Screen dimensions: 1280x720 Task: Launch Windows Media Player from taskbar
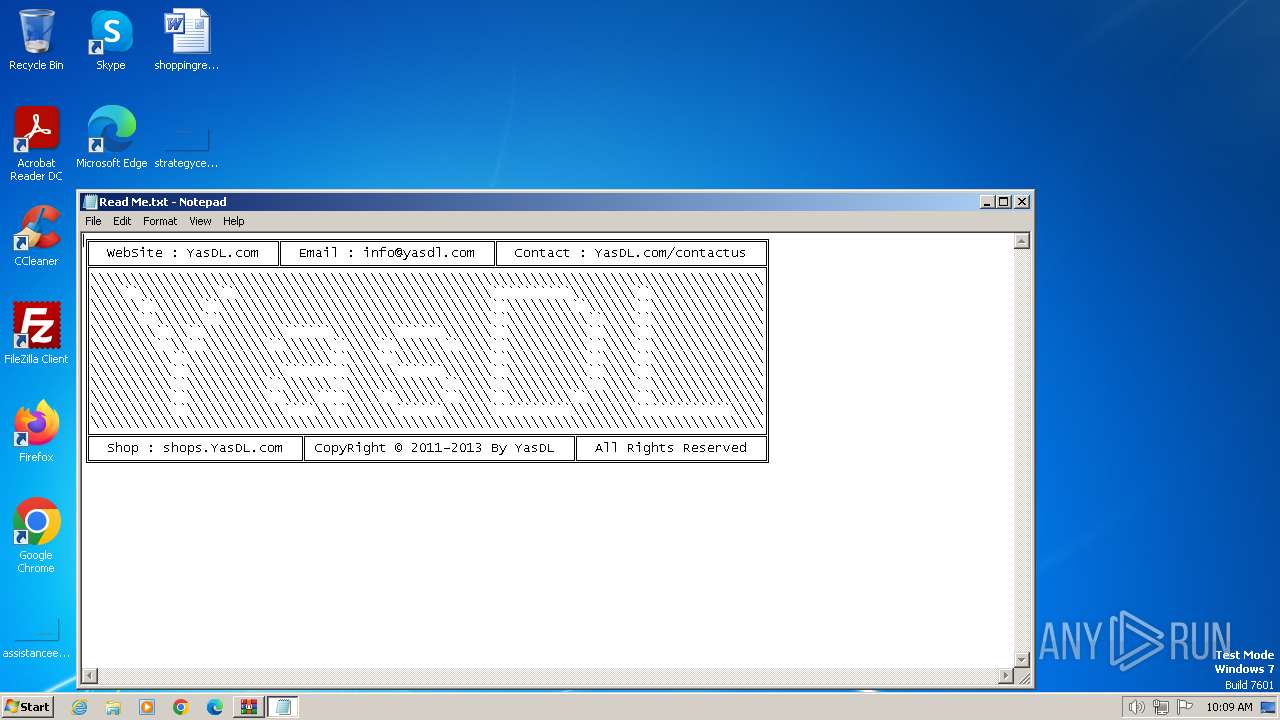pos(147,707)
